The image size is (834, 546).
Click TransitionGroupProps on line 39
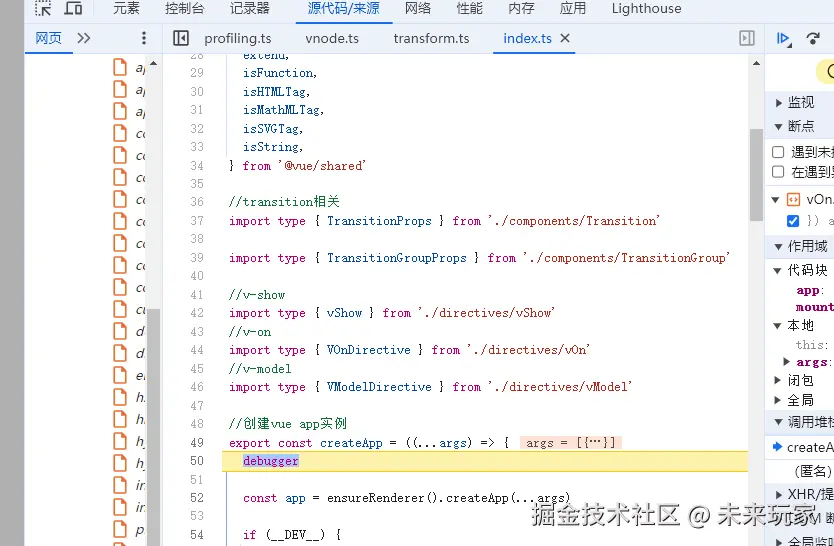pyautogui.click(x=397, y=258)
